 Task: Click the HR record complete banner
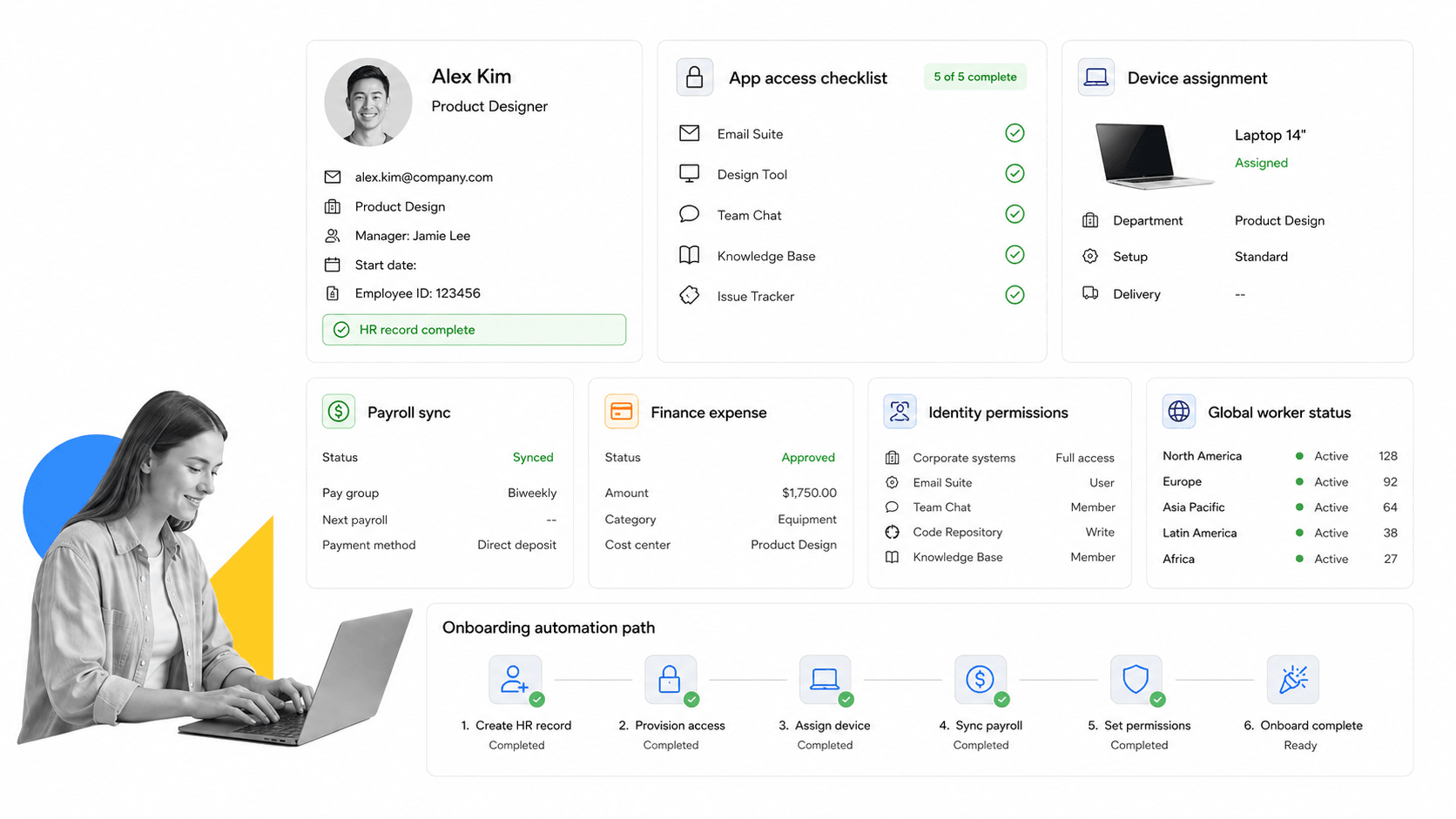click(474, 330)
